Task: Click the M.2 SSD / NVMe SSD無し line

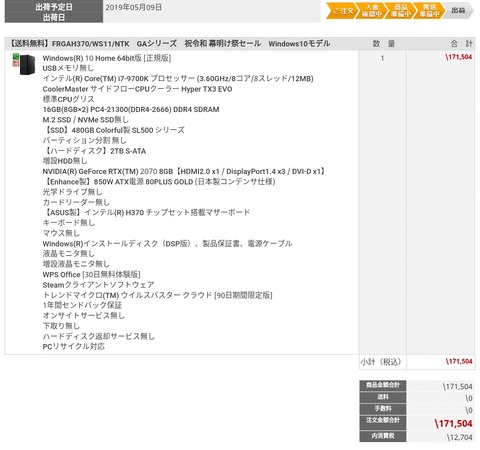Action: 85,120
